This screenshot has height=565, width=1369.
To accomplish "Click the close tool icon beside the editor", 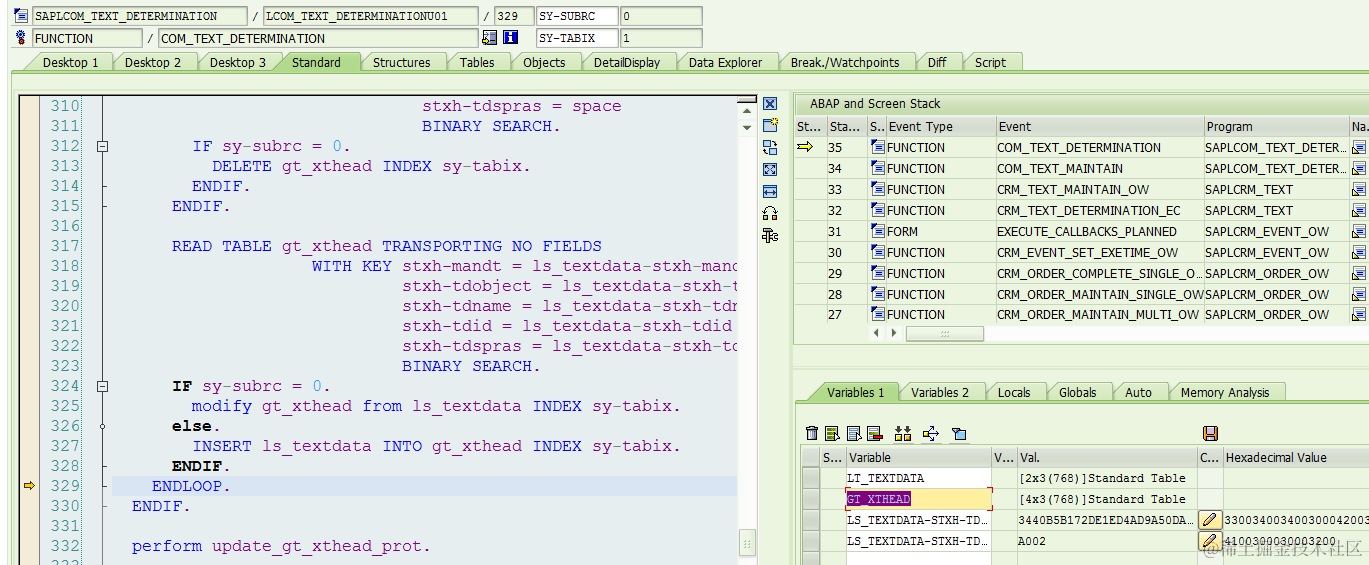I will [770, 104].
